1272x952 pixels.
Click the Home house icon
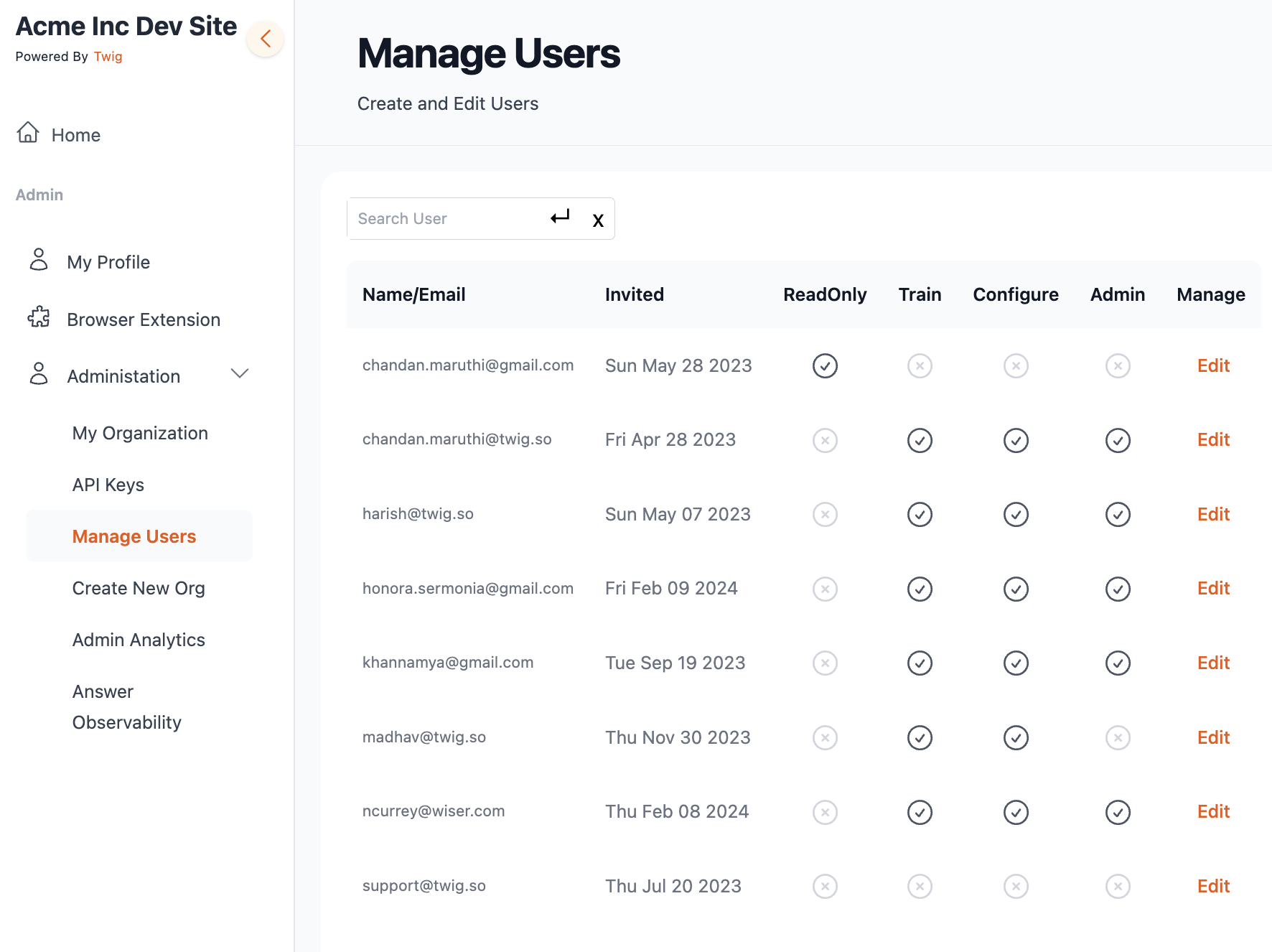pos(28,133)
